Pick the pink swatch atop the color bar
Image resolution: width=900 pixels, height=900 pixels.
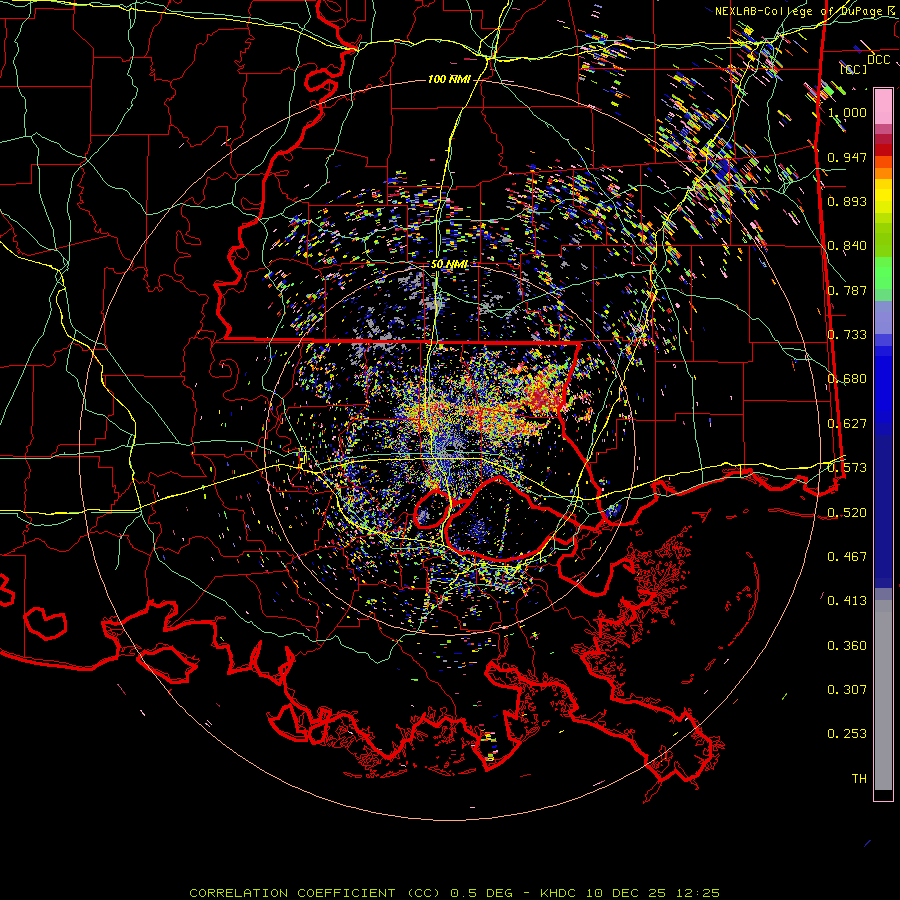(x=883, y=106)
